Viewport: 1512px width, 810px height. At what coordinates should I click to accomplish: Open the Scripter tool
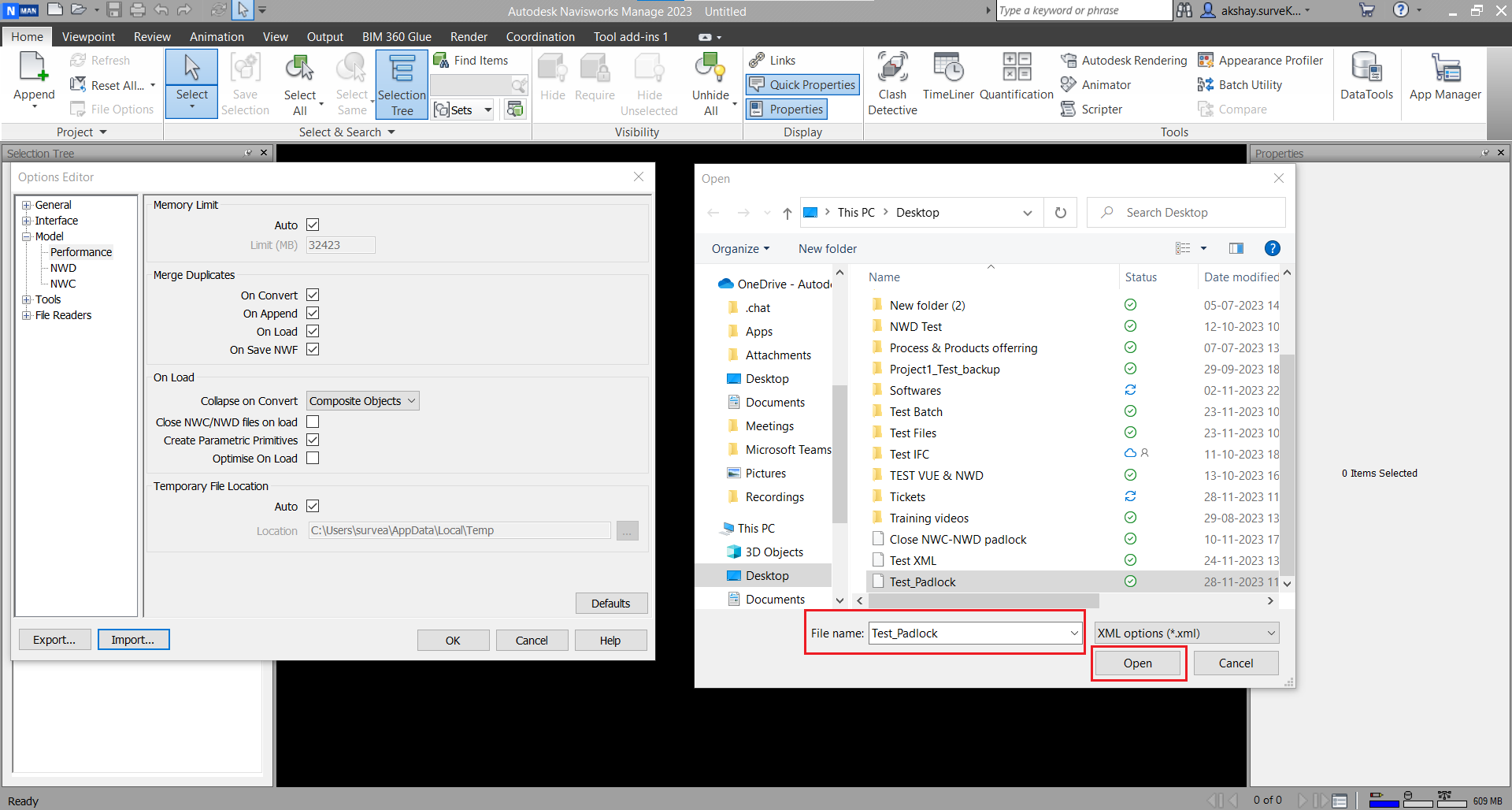1091,110
